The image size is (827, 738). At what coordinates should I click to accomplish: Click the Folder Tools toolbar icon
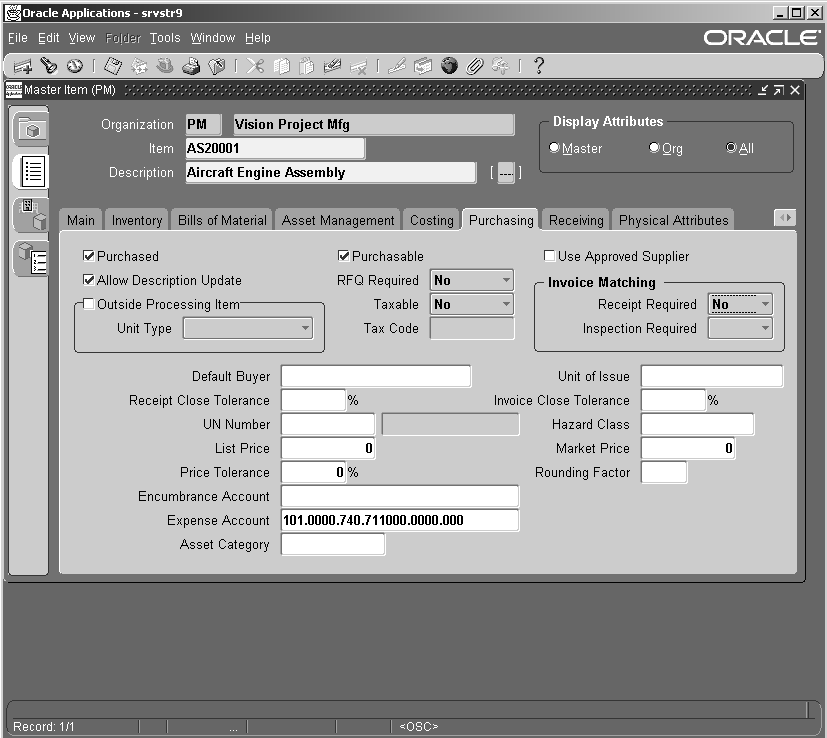(x=500, y=66)
